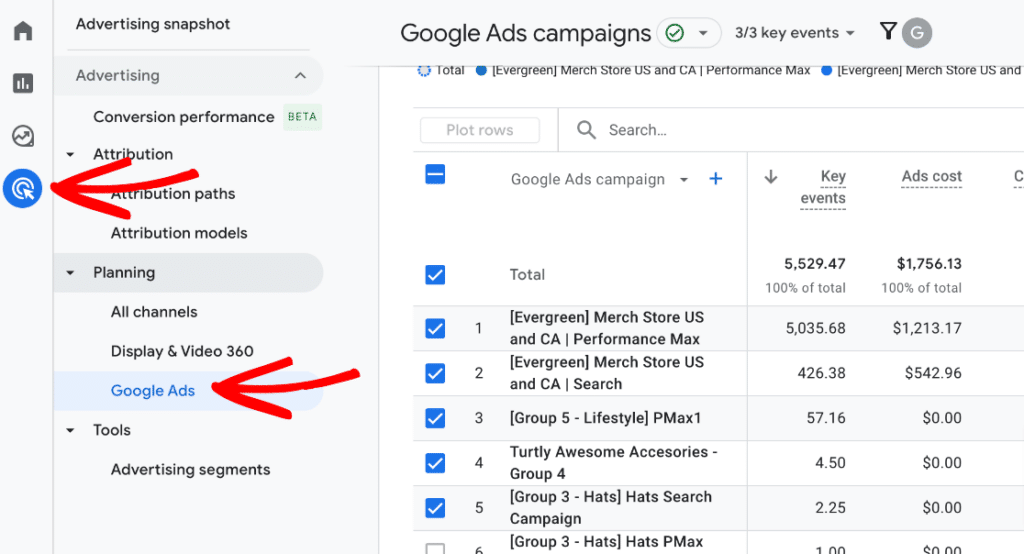1024x554 pixels.
Task: Click the green checkmark status icon
Action: [x=675, y=33]
